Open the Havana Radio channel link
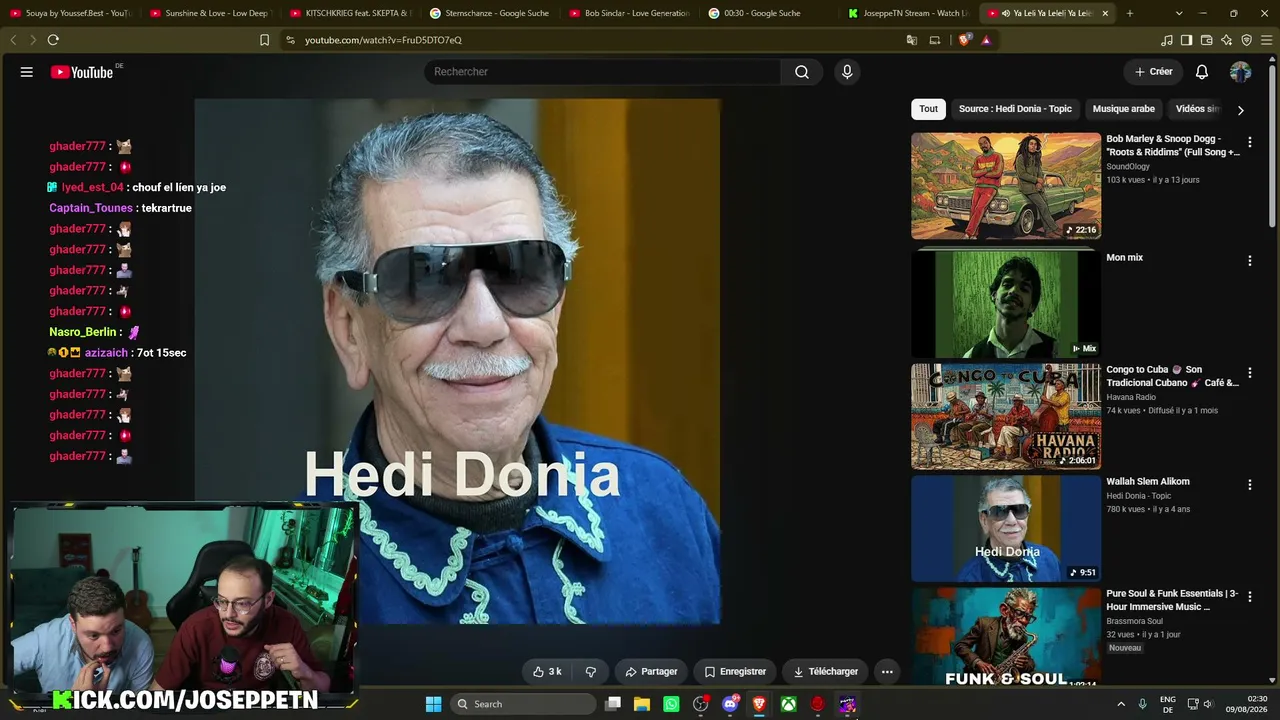Screen dimensions: 1280x720 tap(1131, 397)
